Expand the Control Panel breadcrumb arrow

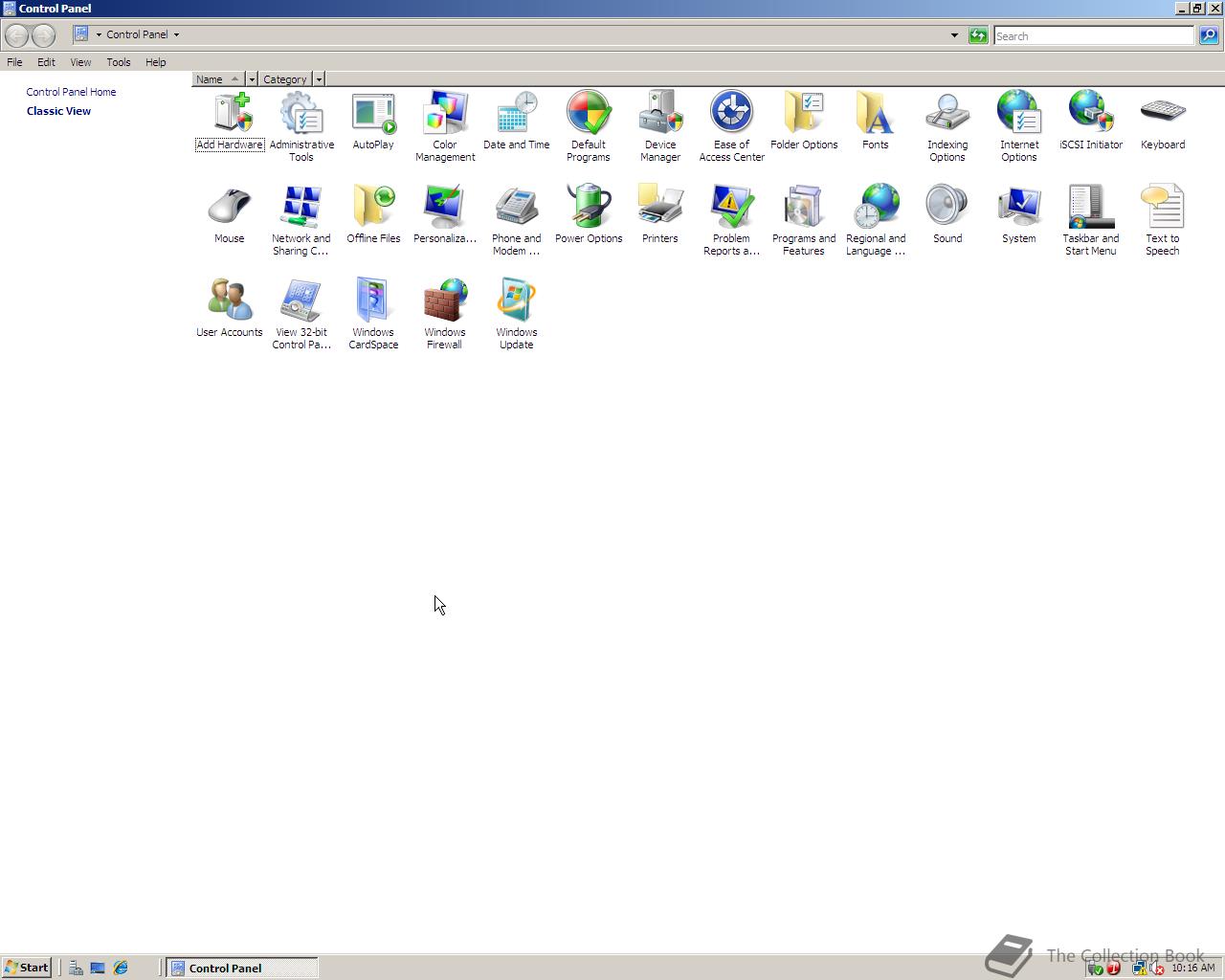pos(176,34)
